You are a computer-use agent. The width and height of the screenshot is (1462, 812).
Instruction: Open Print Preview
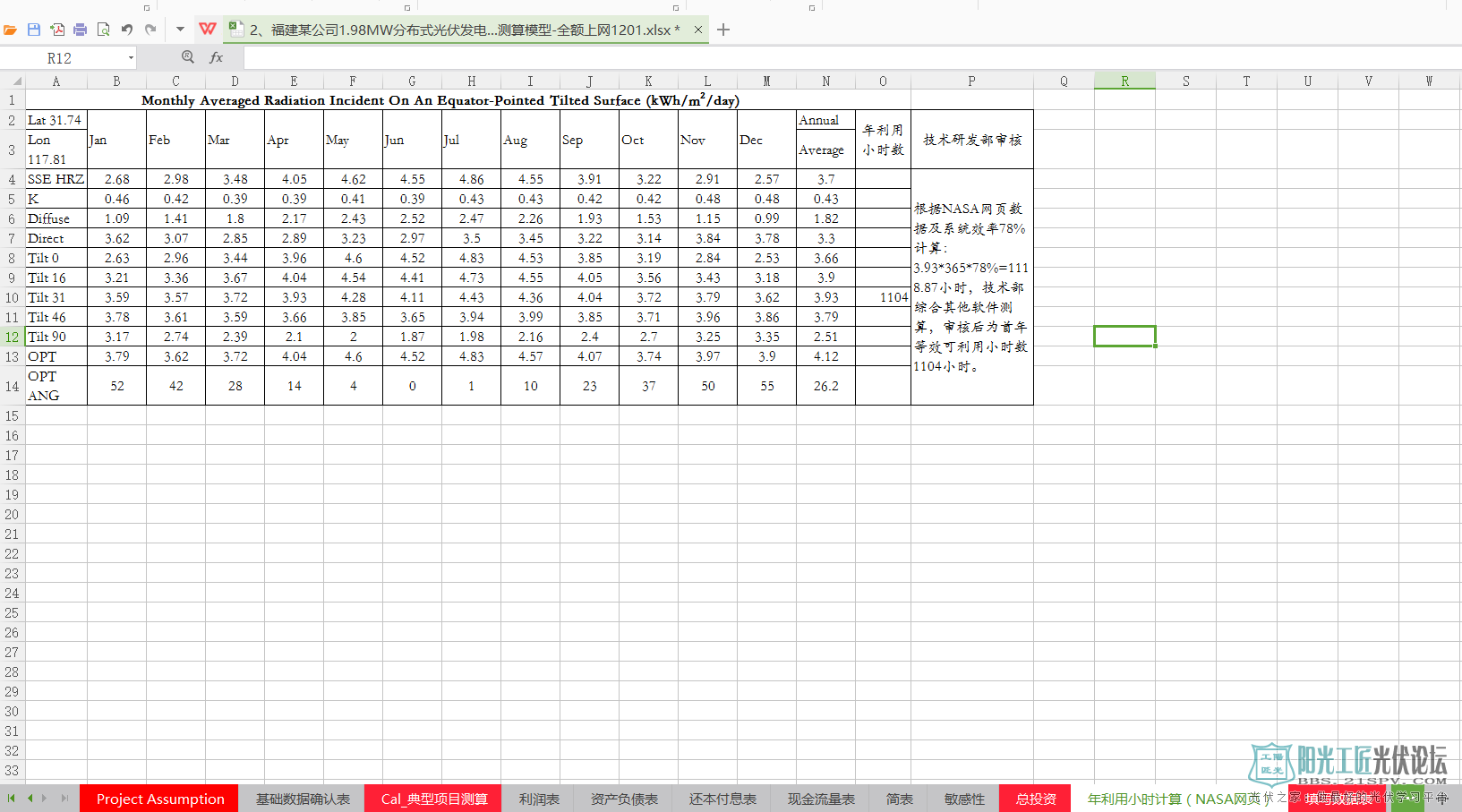click(104, 30)
